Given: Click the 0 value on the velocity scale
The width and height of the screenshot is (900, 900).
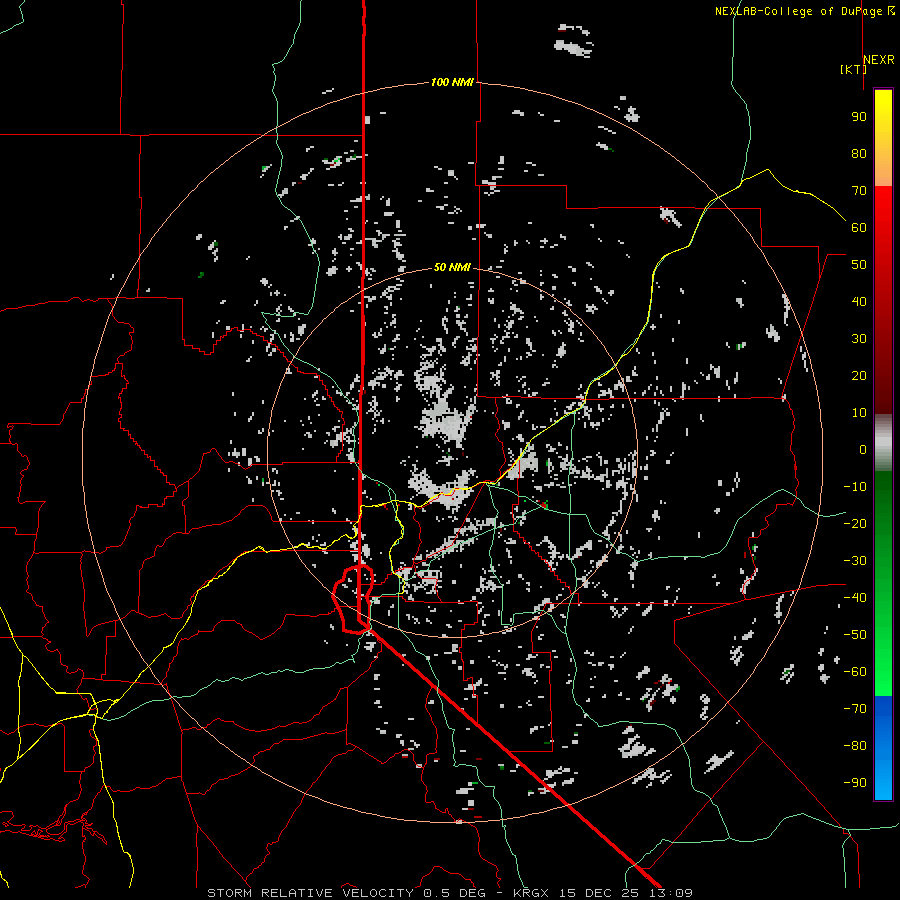Looking at the screenshot, I should [x=863, y=450].
